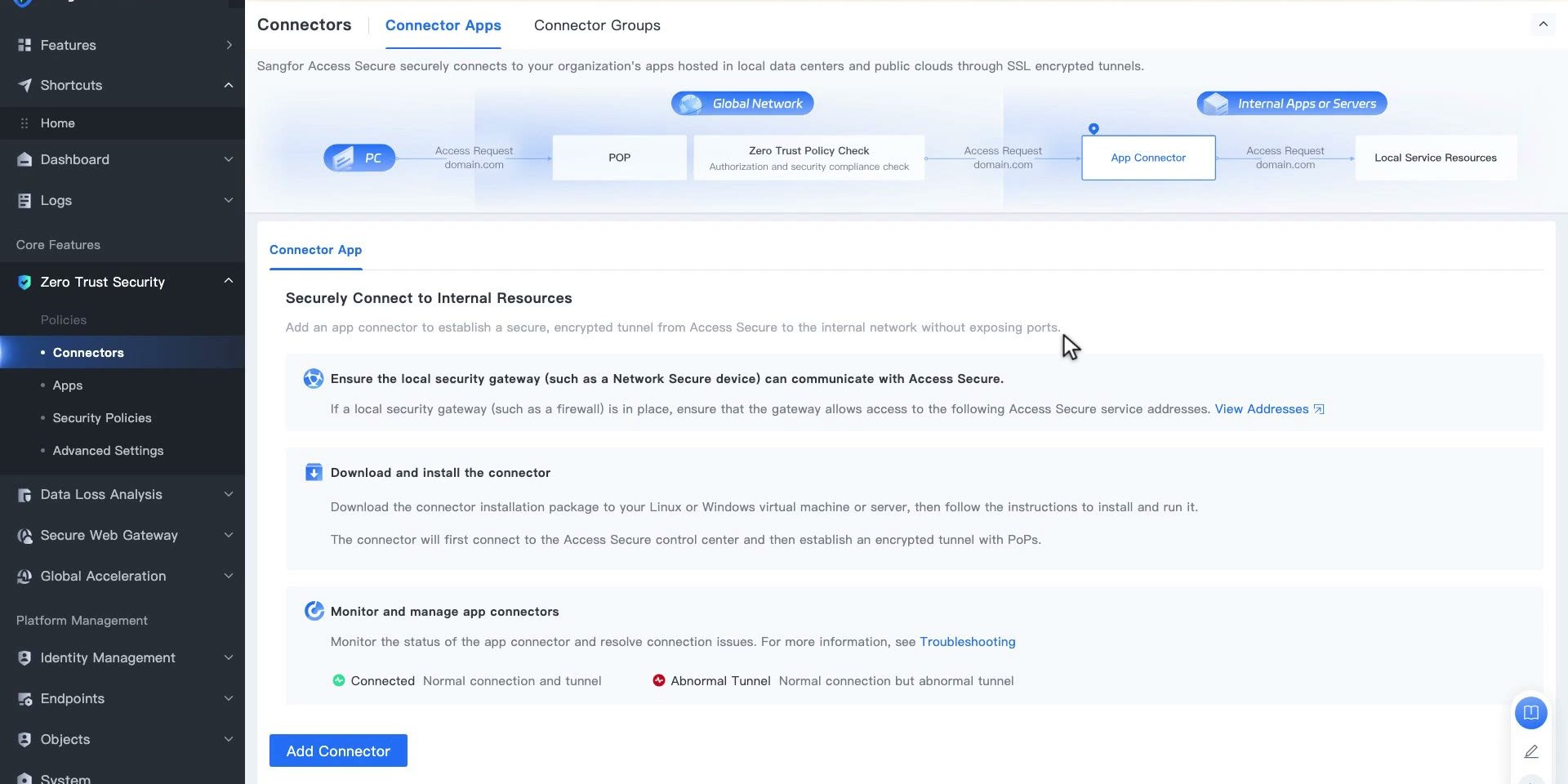Click the Logs icon in sidebar
1568x784 pixels.
click(x=24, y=200)
